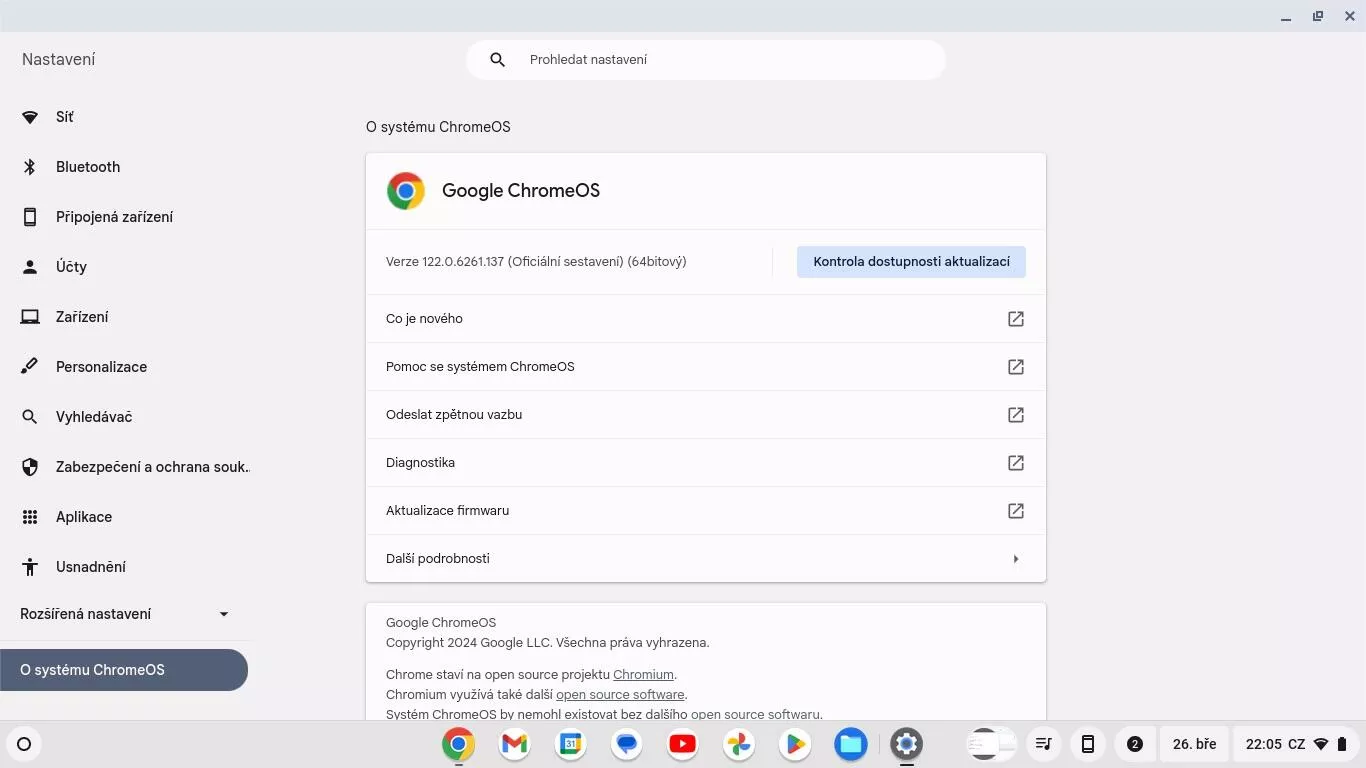Open Personalizace settings
The height and width of the screenshot is (768, 1366).
click(x=124, y=367)
